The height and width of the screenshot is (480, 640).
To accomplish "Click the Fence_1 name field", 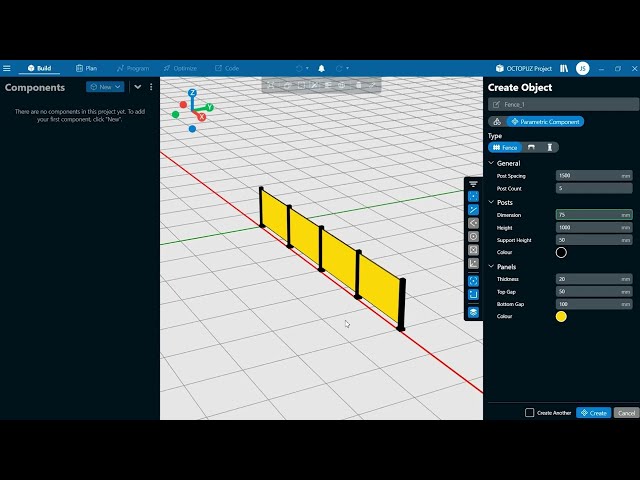I will [x=564, y=104].
